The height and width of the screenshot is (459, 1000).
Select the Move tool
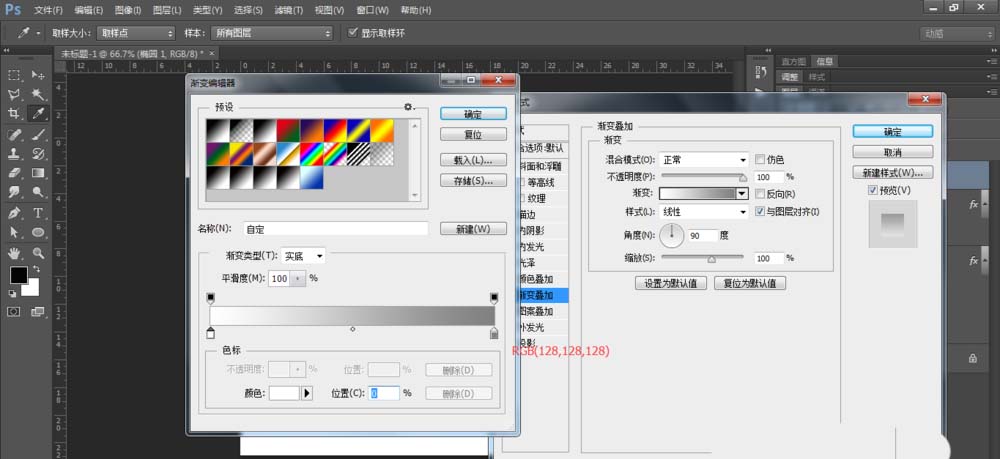38,75
